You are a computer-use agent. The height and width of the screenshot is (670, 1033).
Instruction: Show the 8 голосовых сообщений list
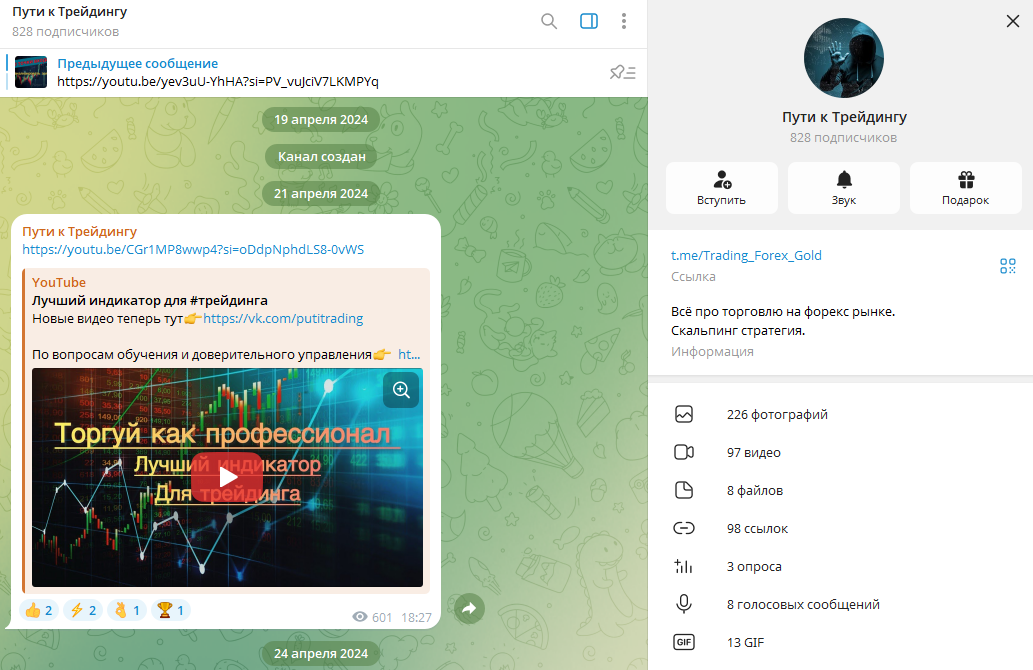pos(802,604)
